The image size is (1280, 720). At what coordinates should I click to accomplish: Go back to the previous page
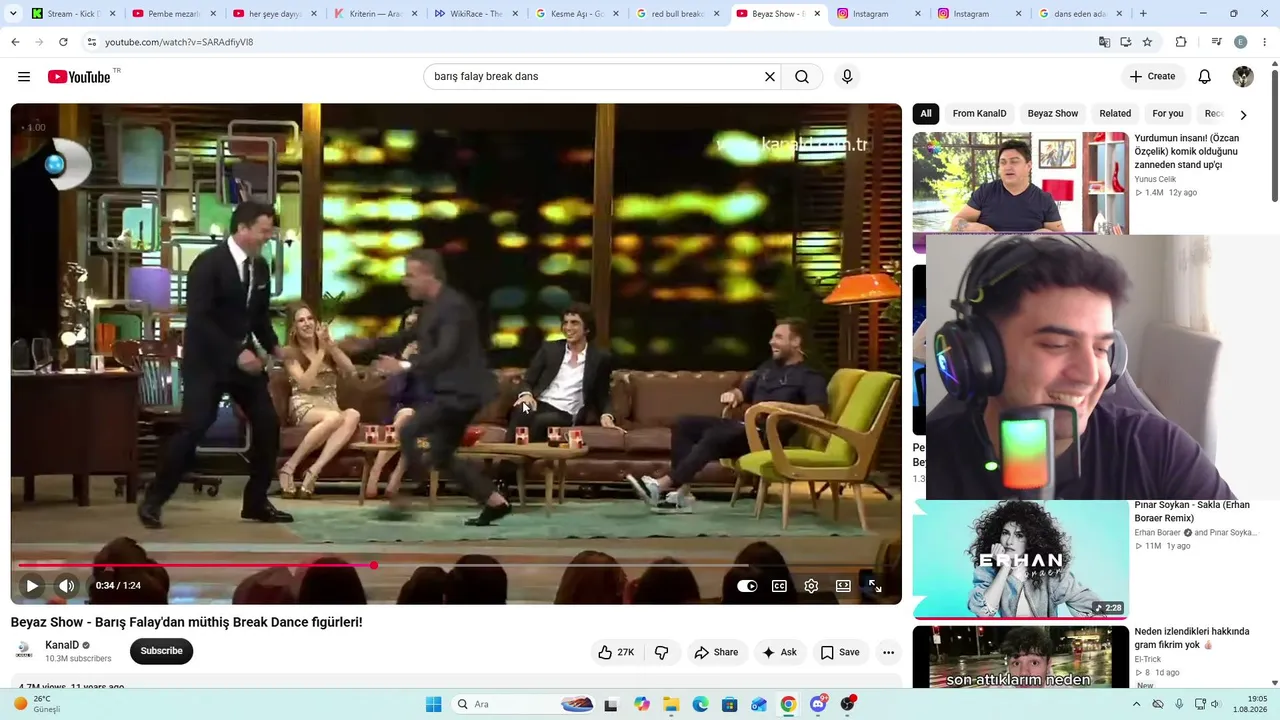pyautogui.click(x=15, y=42)
